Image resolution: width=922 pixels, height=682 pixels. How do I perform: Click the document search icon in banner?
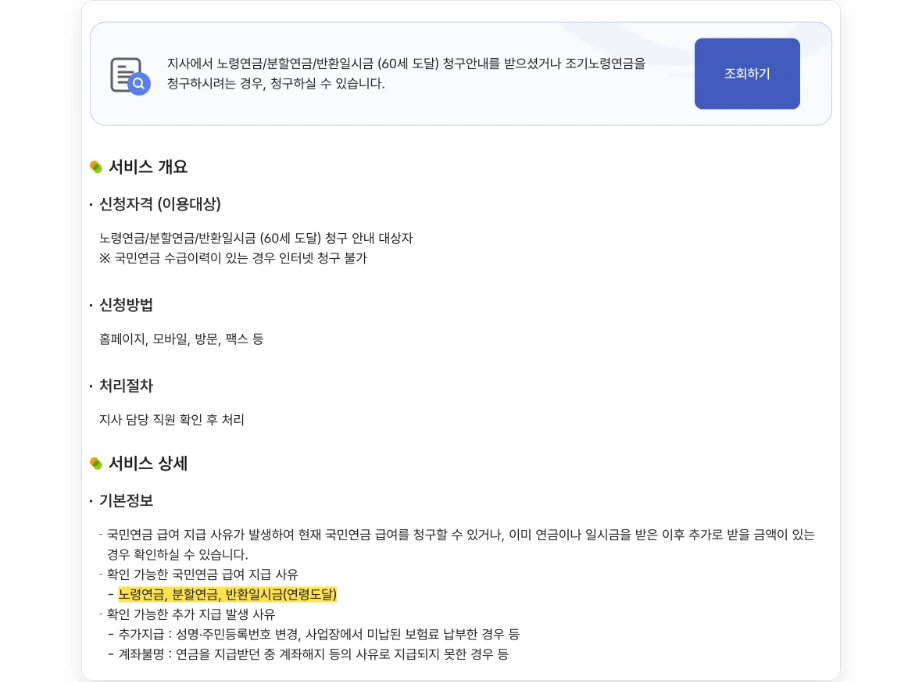pyautogui.click(x=131, y=76)
